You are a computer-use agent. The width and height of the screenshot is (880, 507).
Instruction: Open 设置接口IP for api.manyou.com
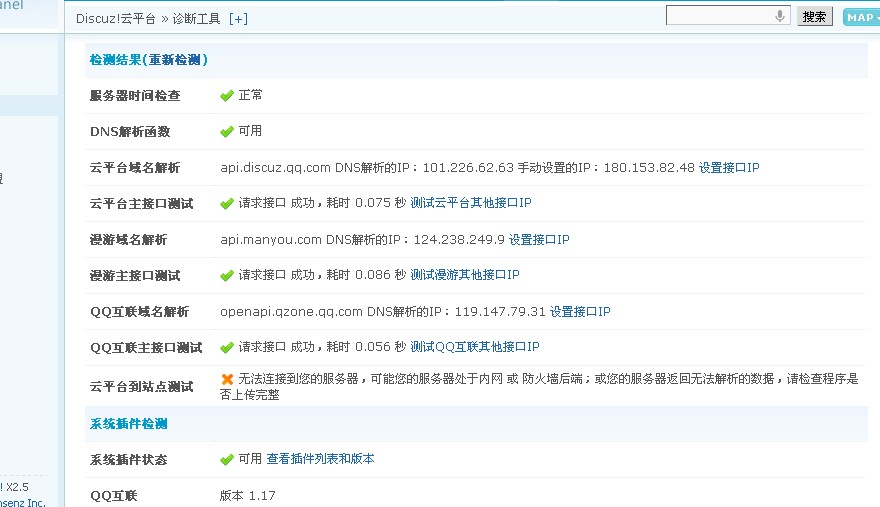pyautogui.click(x=539, y=240)
